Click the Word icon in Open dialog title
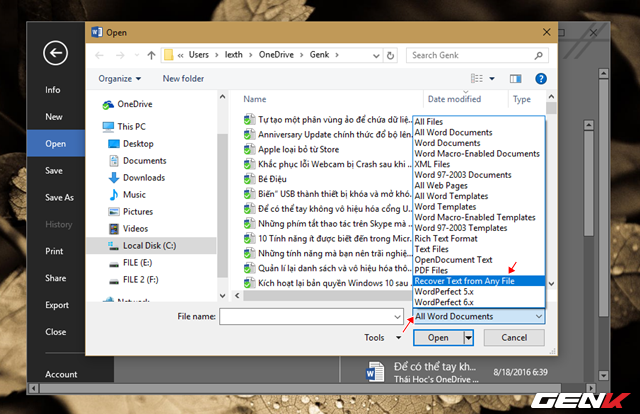The width and height of the screenshot is (640, 414). coord(97,32)
